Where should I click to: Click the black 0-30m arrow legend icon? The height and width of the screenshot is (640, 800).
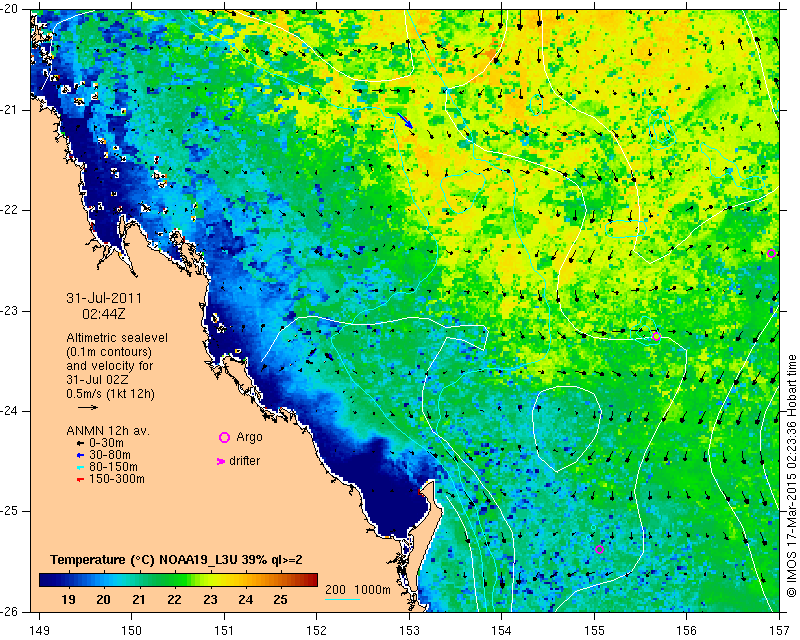click(80, 444)
